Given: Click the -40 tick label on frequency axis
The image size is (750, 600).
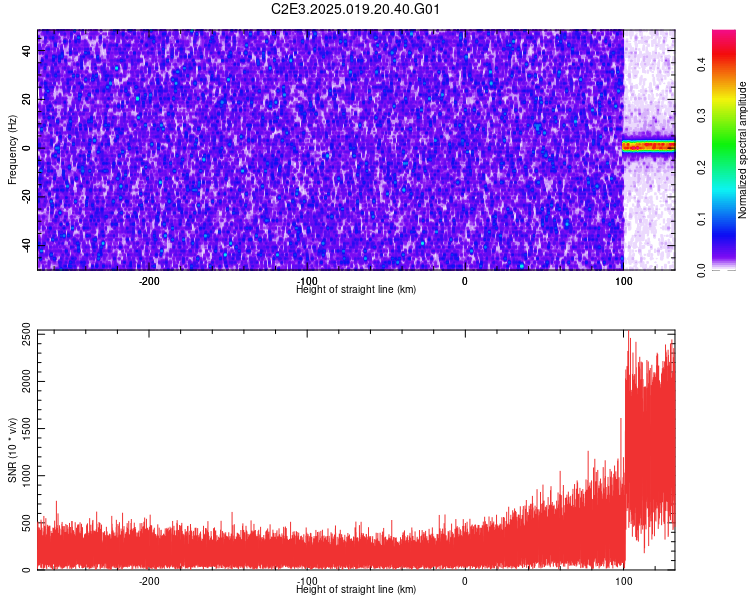Looking at the screenshot, I should point(26,245).
